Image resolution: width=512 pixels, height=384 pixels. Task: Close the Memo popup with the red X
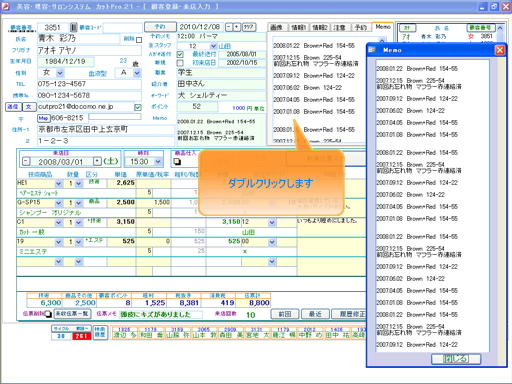[499, 50]
